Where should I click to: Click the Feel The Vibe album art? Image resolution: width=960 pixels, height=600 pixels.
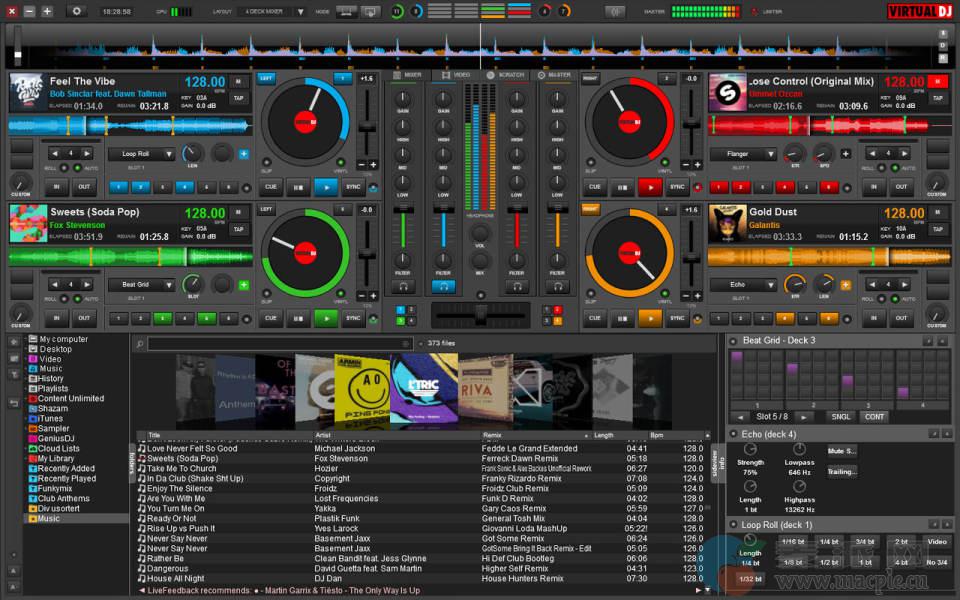coord(27,91)
